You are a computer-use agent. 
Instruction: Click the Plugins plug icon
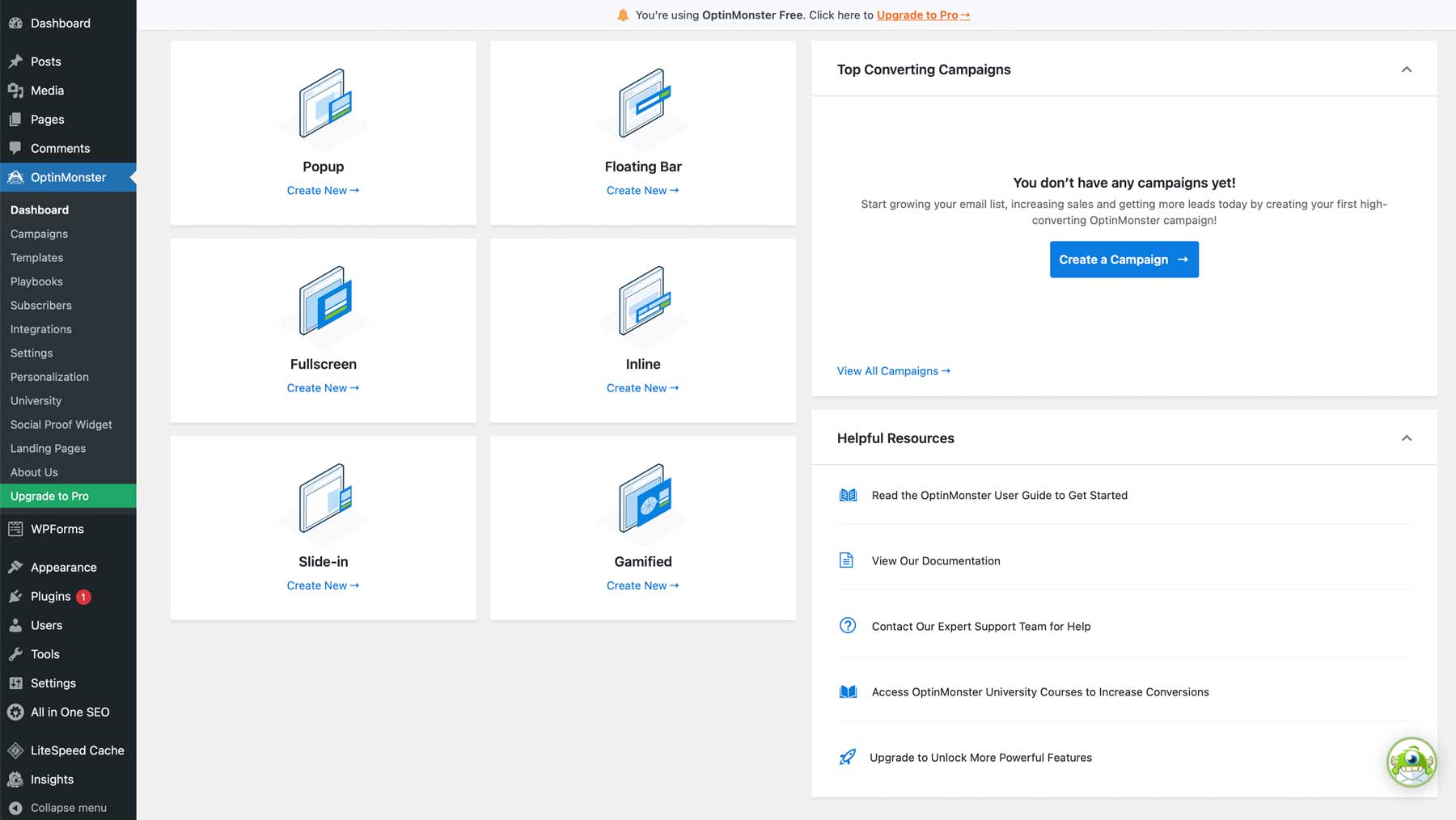[x=15, y=596]
